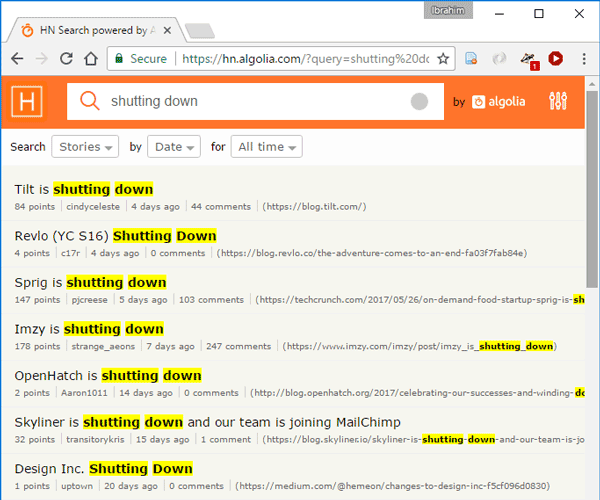Click the red play-button extension icon
The width and height of the screenshot is (600, 500).
[555, 59]
